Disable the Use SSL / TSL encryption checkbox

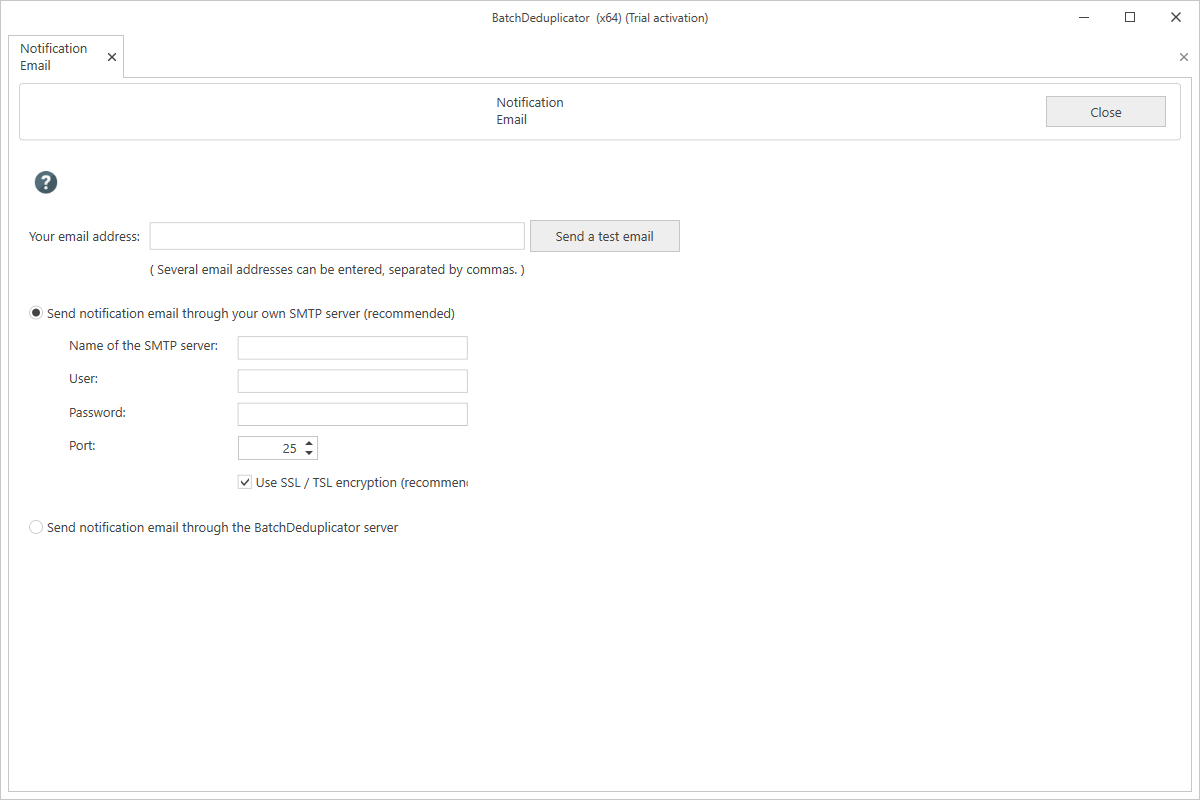245,481
